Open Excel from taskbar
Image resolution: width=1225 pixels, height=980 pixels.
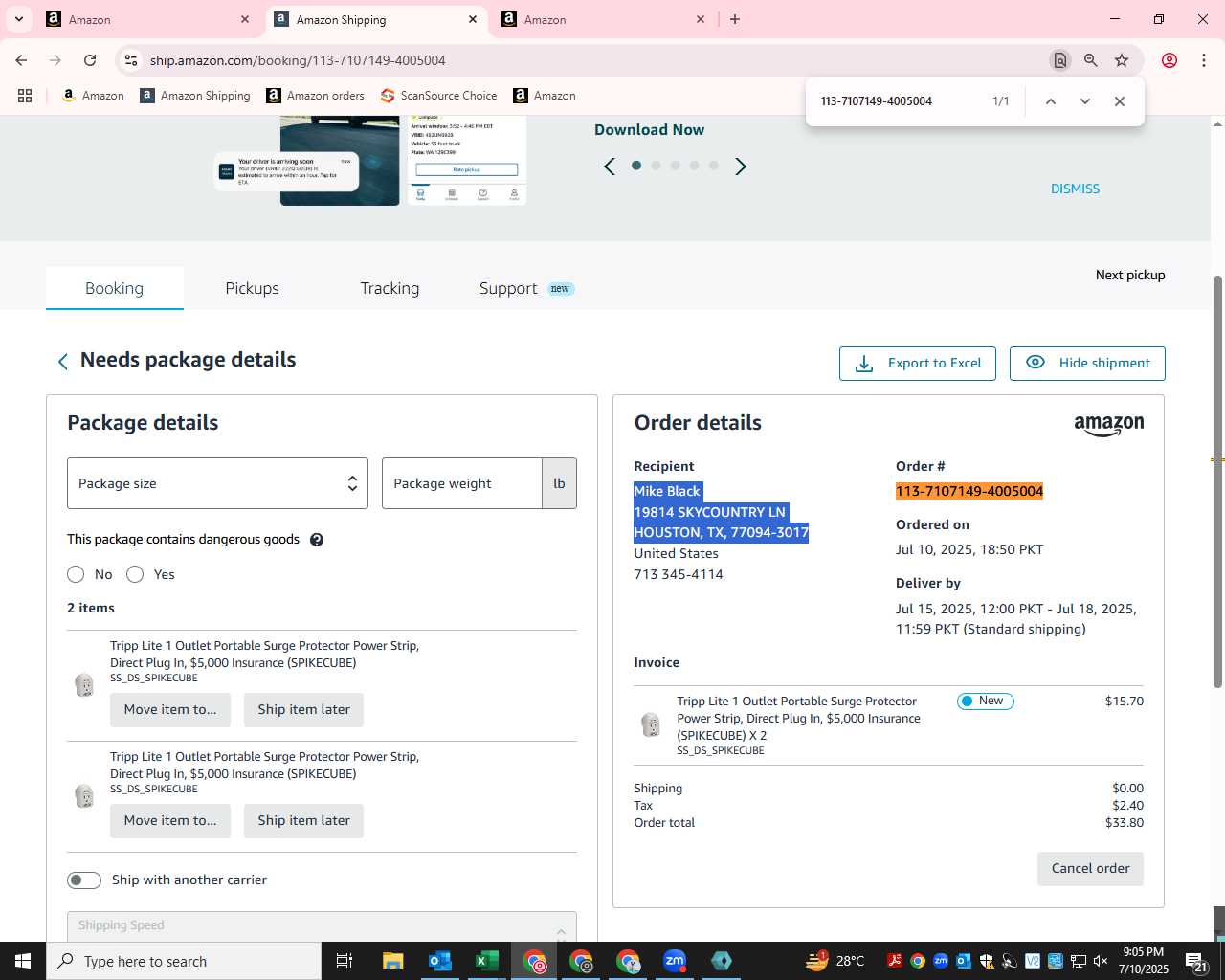point(486,961)
